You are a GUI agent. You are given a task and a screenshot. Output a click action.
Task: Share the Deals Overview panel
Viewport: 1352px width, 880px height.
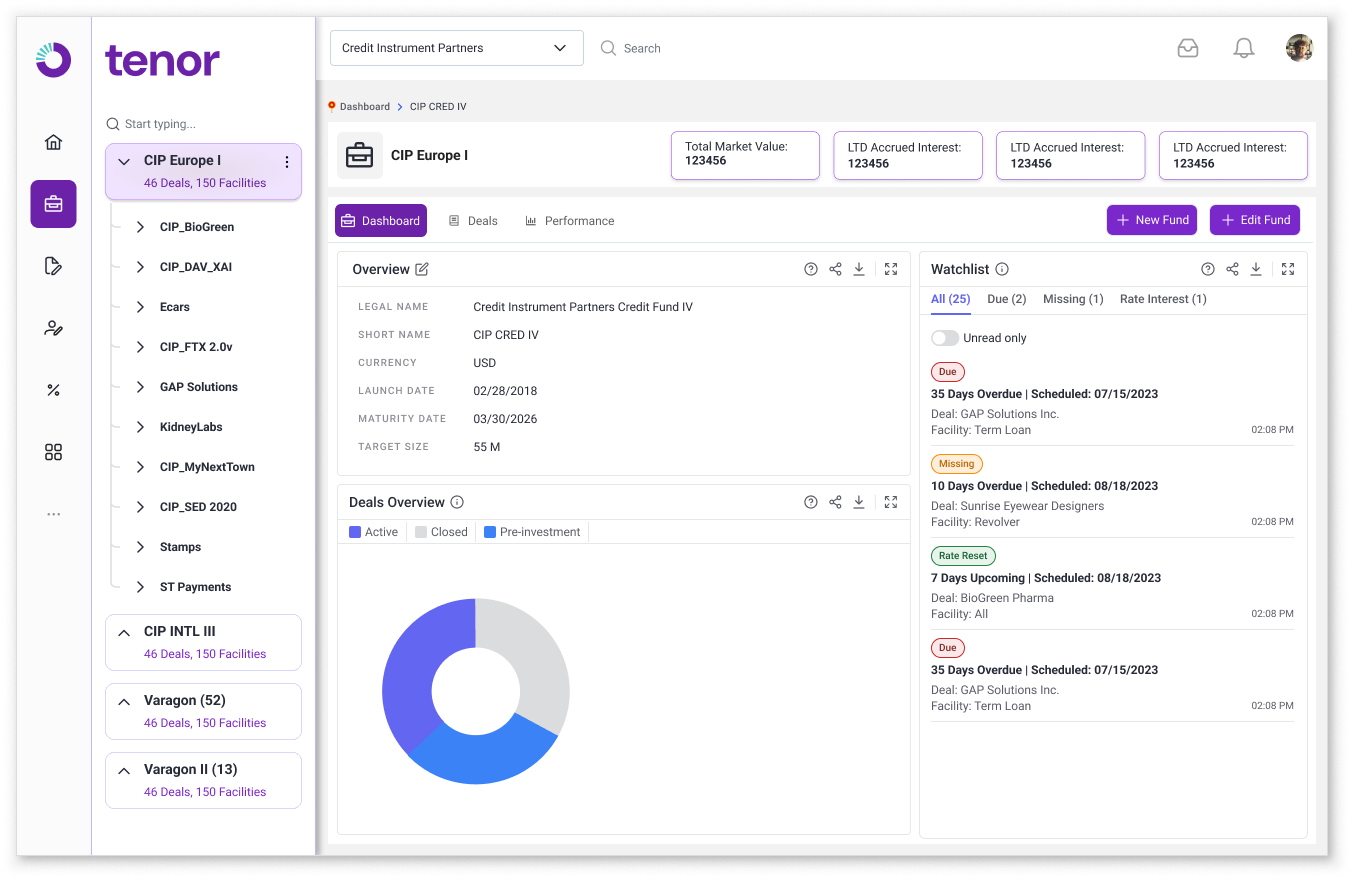(835, 502)
